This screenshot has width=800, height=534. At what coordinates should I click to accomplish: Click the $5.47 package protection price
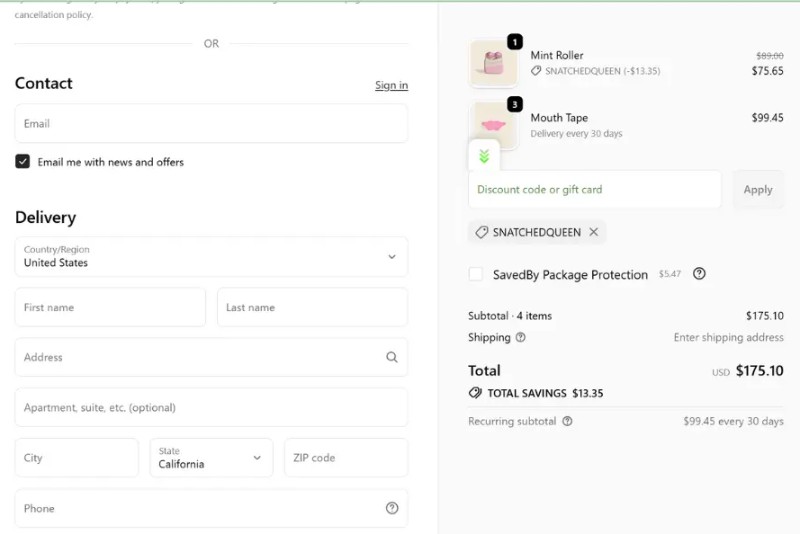pyautogui.click(x=669, y=274)
